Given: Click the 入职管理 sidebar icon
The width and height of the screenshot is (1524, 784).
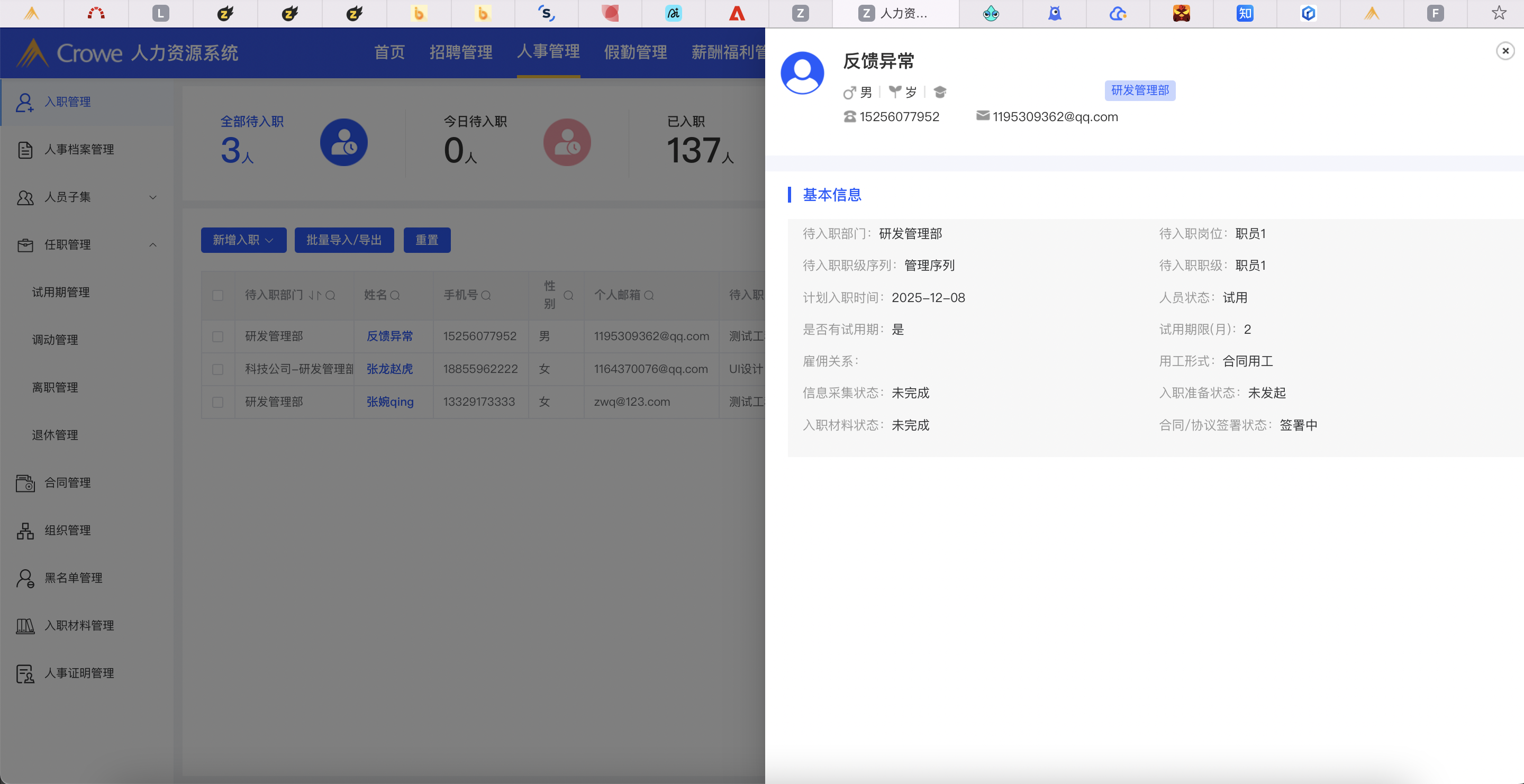Looking at the screenshot, I should click(24, 102).
